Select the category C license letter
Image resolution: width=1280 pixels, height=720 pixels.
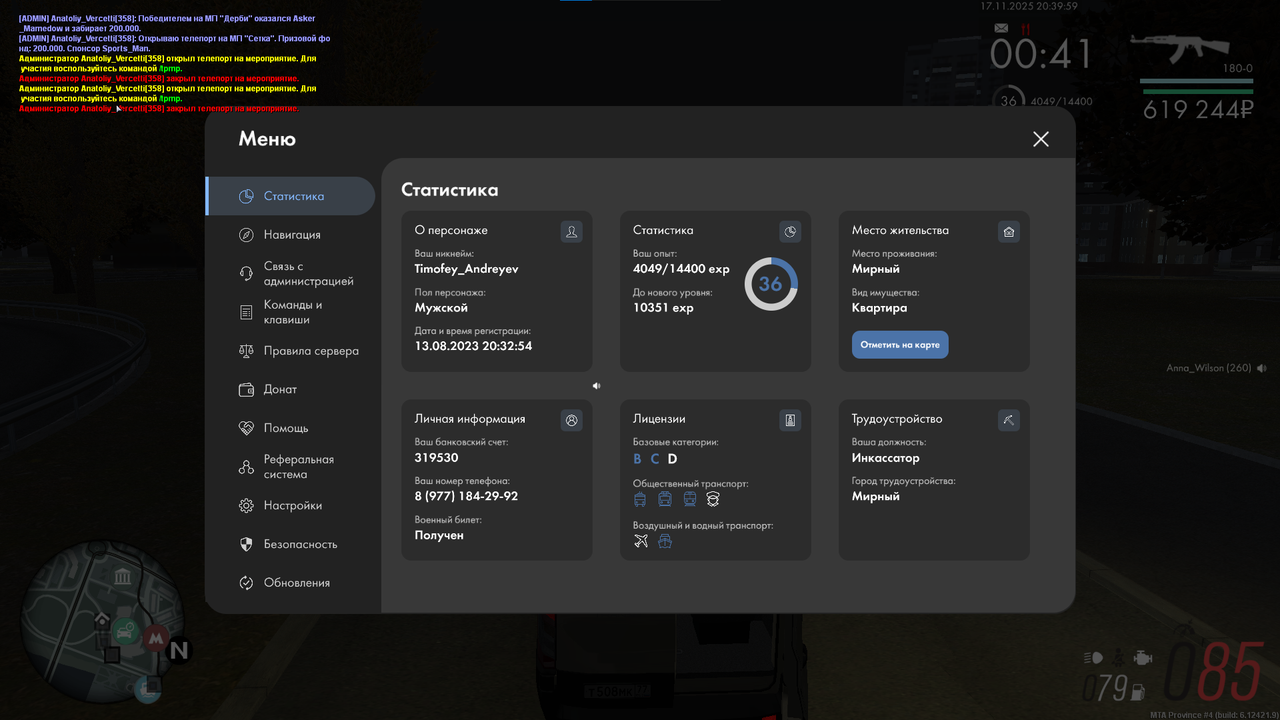[655, 459]
